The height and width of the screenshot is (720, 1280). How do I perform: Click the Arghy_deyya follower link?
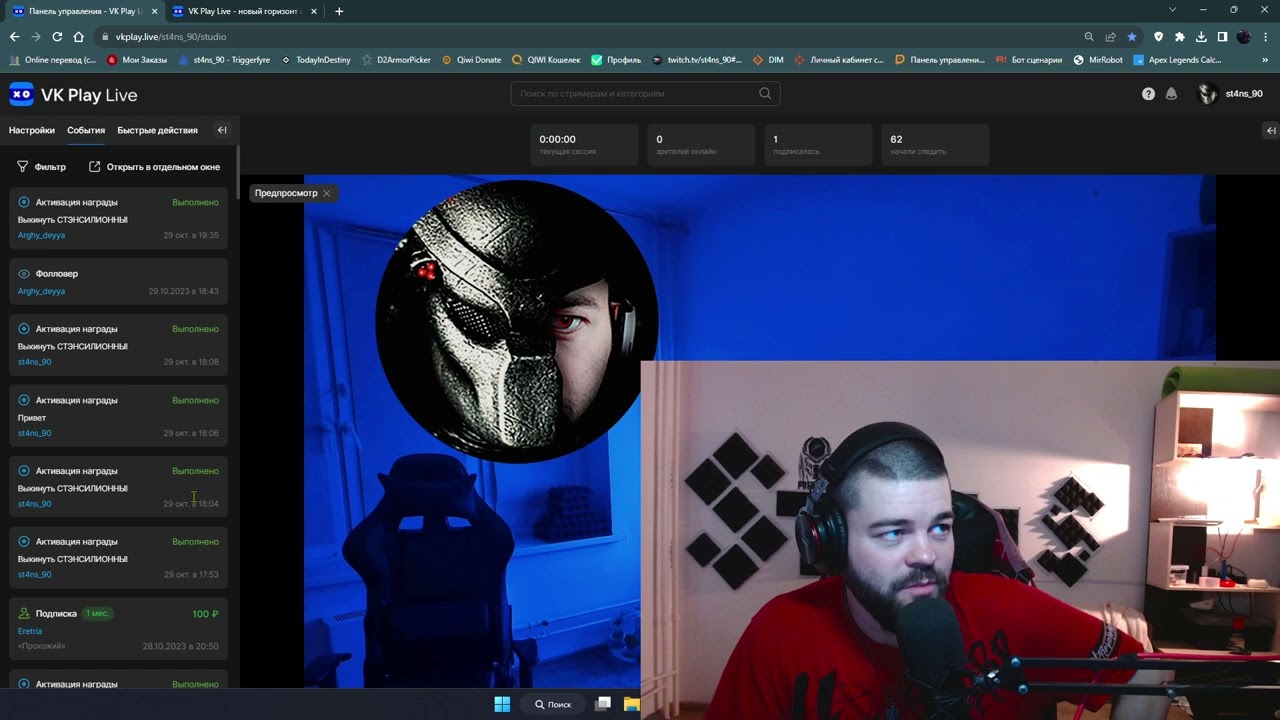41,291
